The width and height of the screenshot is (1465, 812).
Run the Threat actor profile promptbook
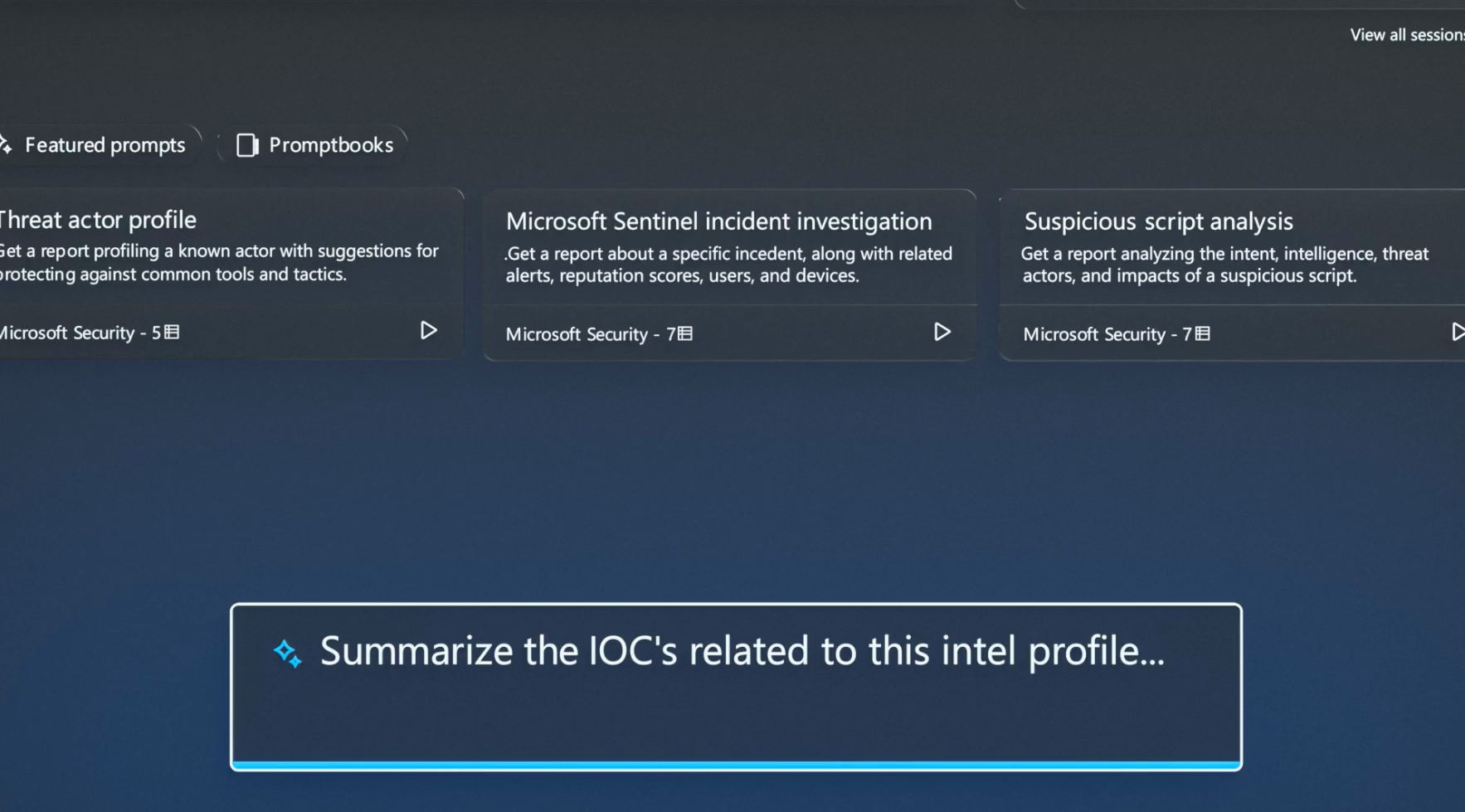428,331
